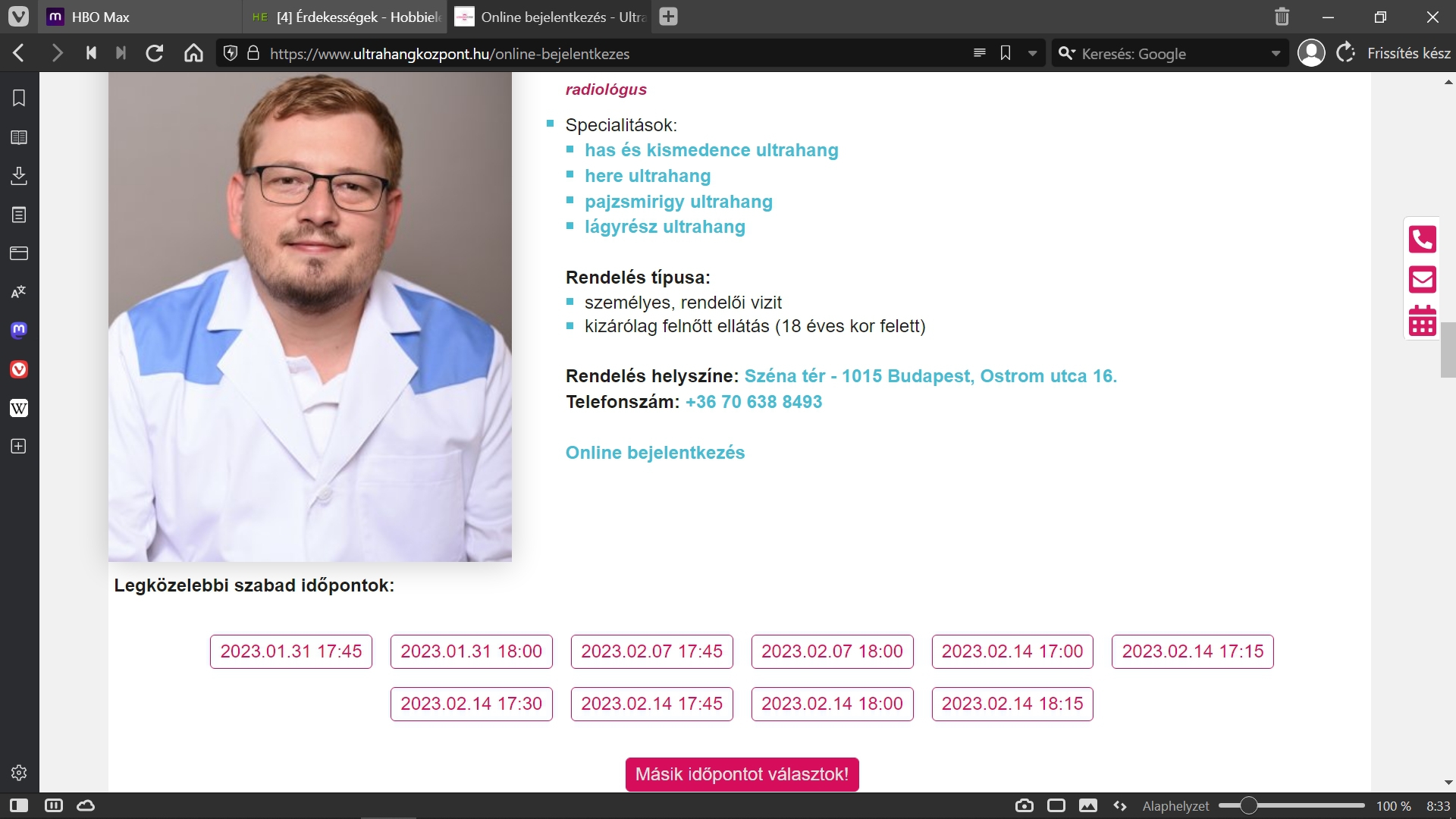Open the Downloads panel in sidebar
The height and width of the screenshot is (819, 1456).
point(19,176)
